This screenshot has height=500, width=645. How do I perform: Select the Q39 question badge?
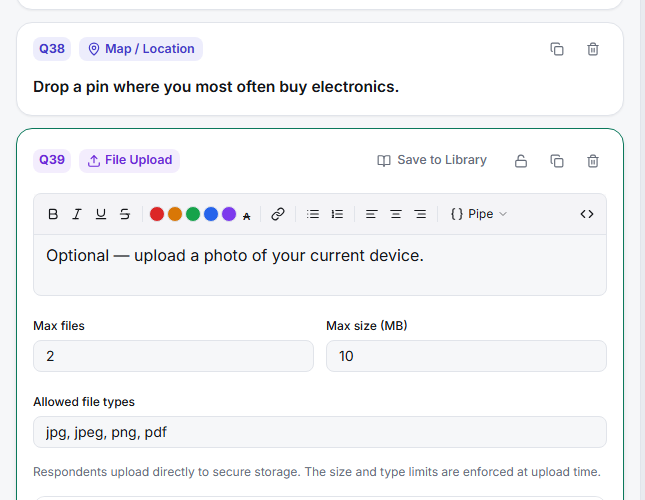[x=52, y=160]
